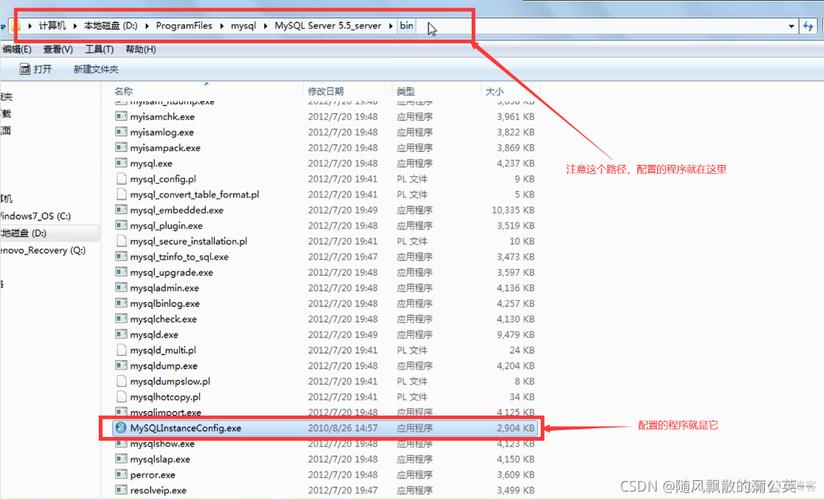Image resolution: width=824 pixels, height=500 pixels.
Task: Expand the arrow after MySQL Server 5.5_server breadcrumb
Action: tap(390, 26)
